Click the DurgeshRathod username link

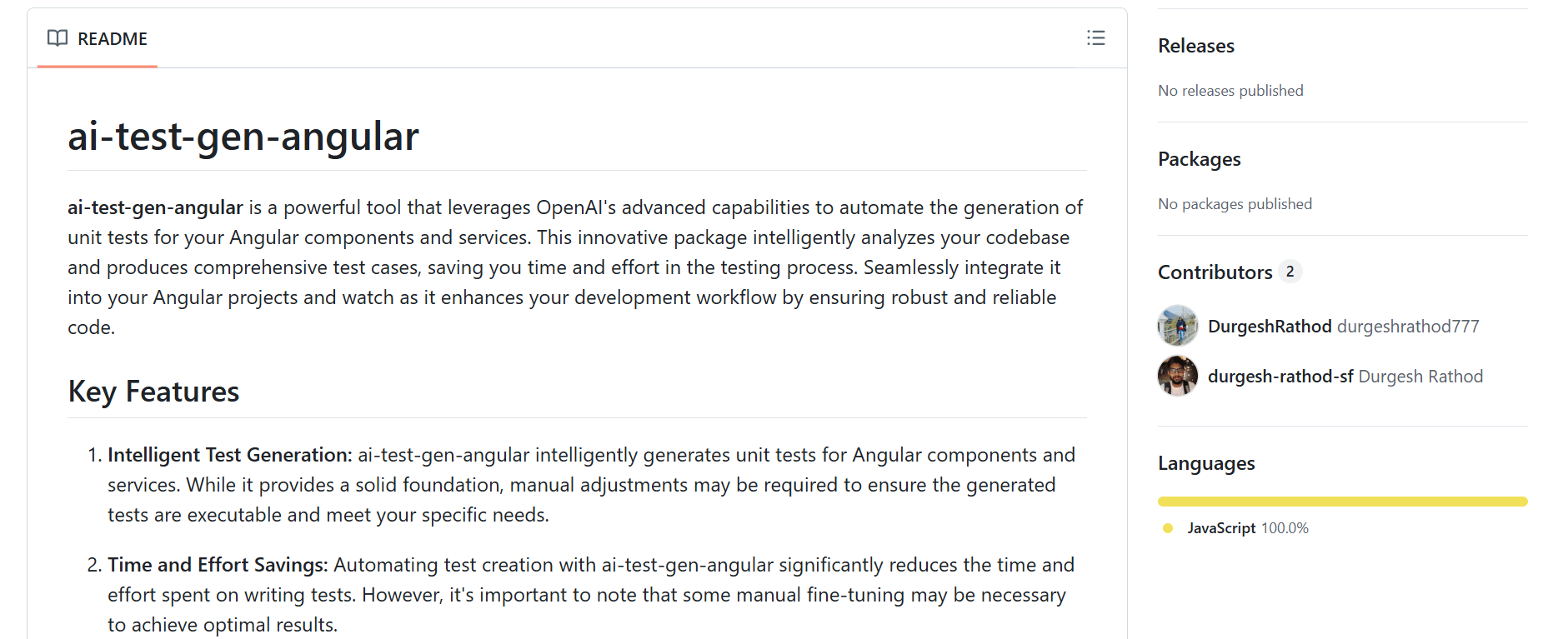tap(1270, 327)
